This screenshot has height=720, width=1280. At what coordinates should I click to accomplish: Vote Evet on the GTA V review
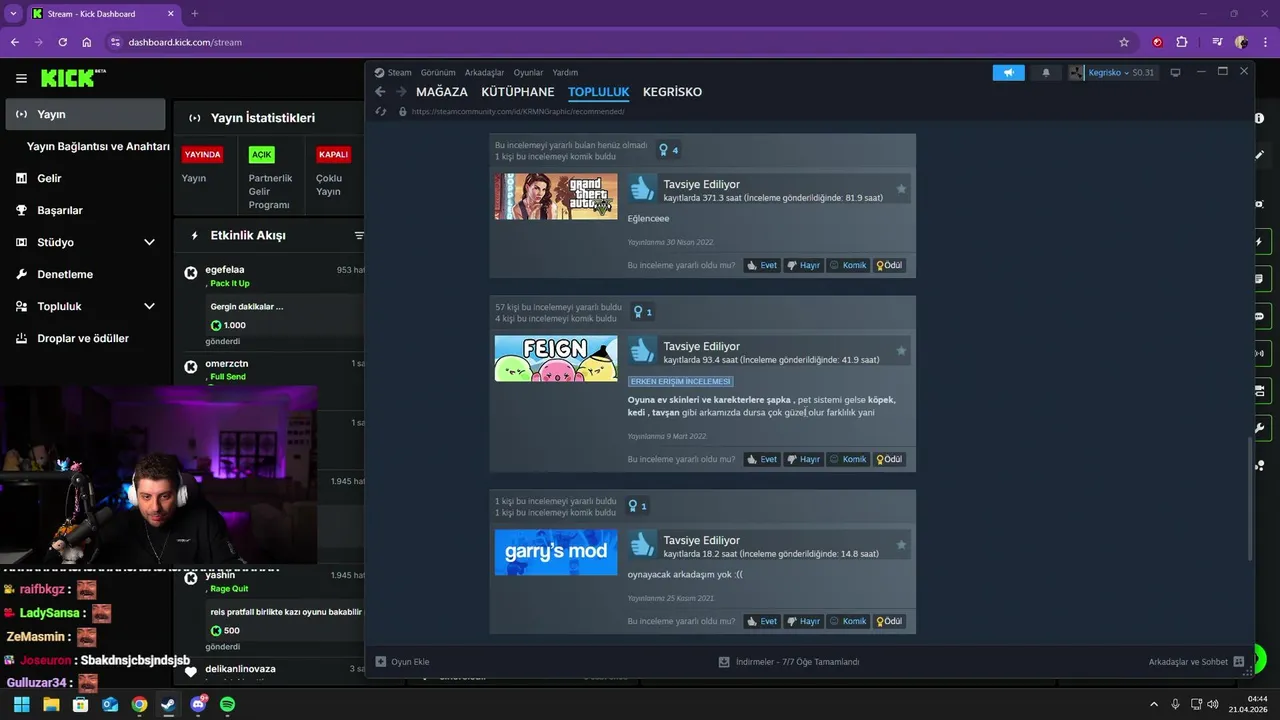(762, 265)
